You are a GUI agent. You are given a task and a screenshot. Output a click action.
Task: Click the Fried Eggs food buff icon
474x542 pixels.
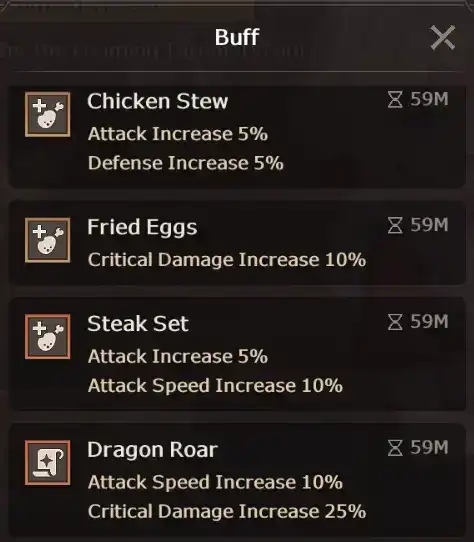(x=48, y=240)
